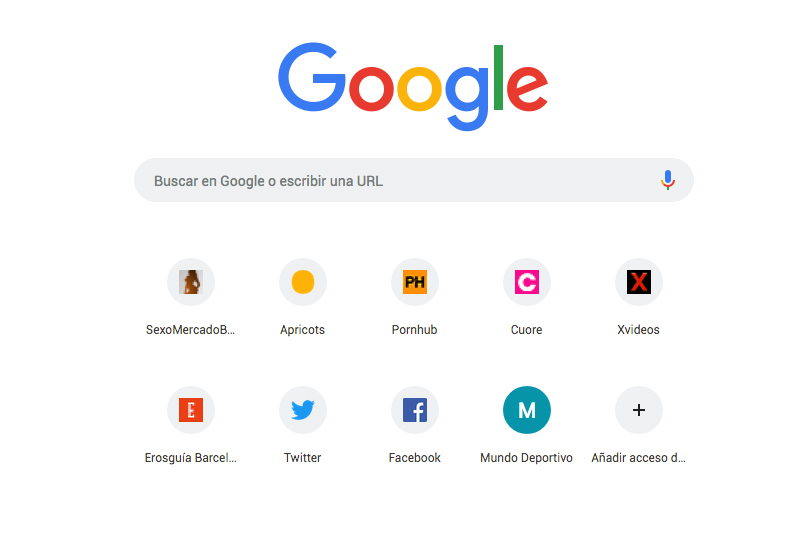Click the 'Añadir acceso d...' label

click(638, 458)
